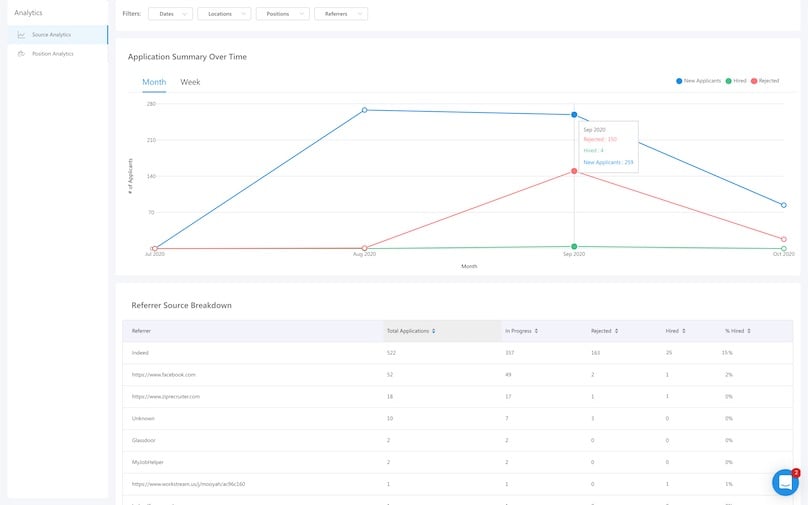Sort by % Hired column arrows
The image size is (808, 505).
[x=749, y=330]
